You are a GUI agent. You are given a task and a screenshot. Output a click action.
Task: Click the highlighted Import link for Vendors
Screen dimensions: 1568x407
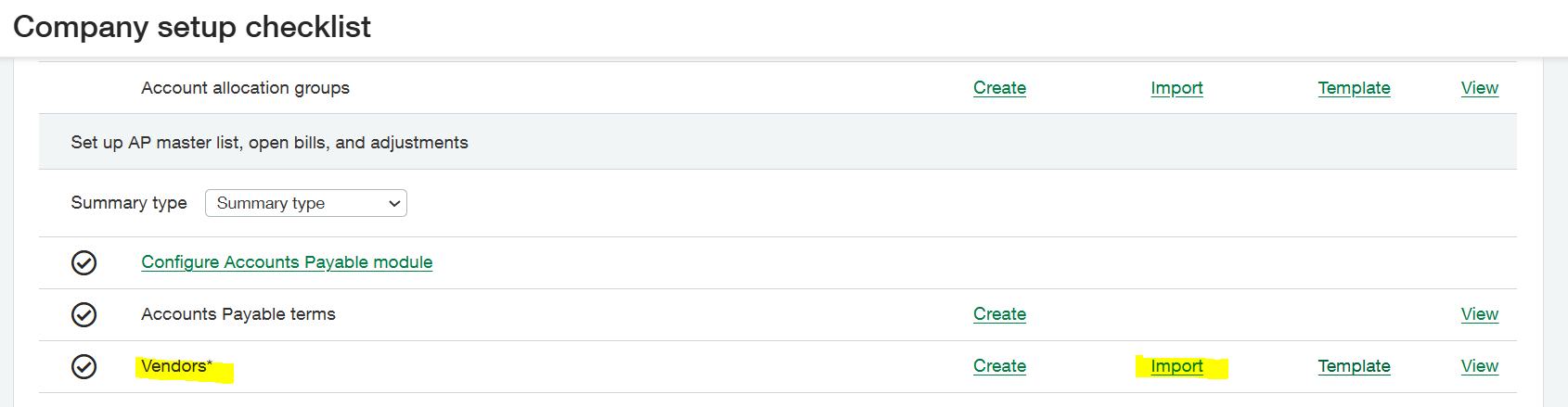click(1176, 366)
